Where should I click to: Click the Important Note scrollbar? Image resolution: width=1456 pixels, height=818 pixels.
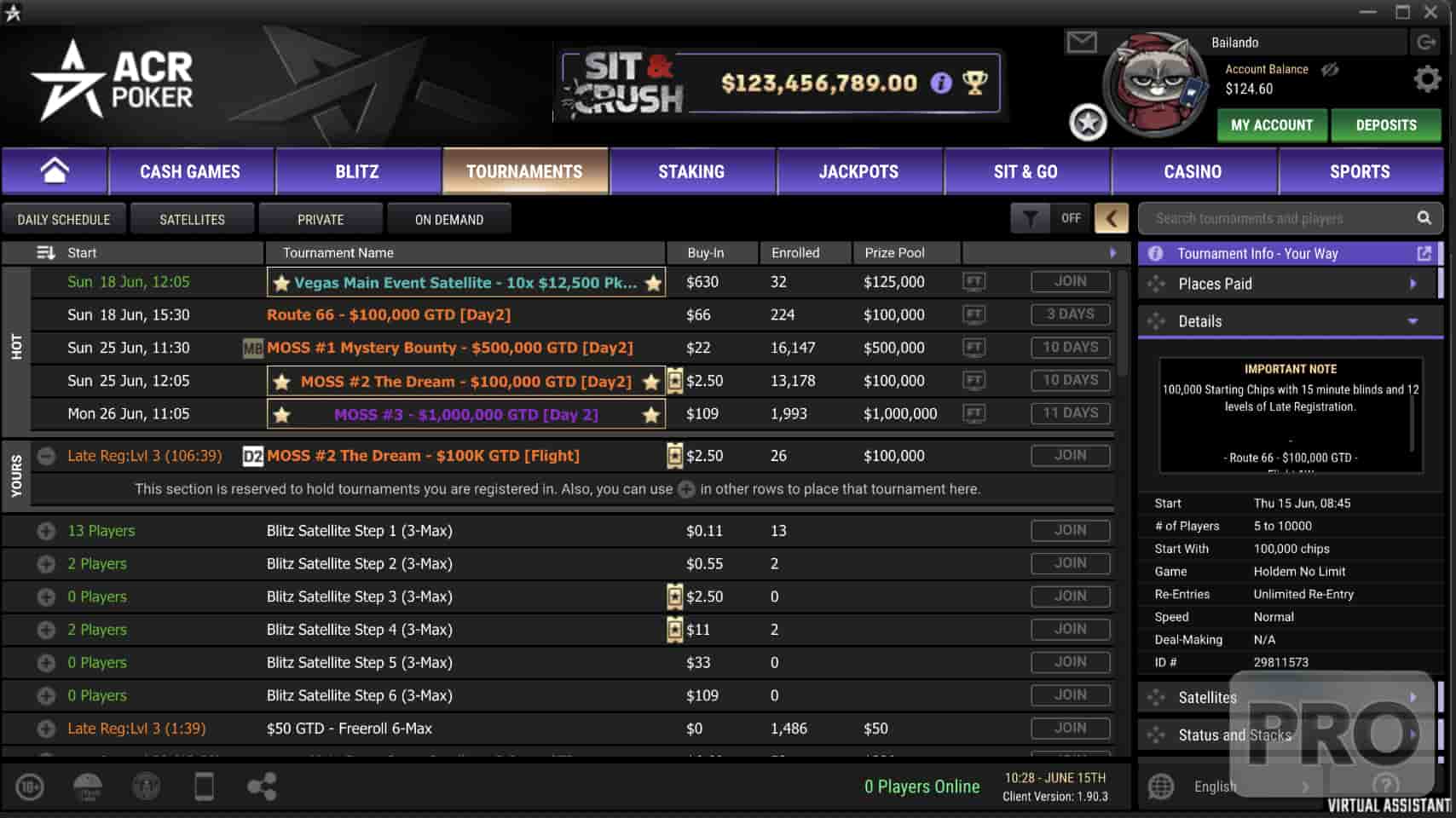(x=1413, y=423)
